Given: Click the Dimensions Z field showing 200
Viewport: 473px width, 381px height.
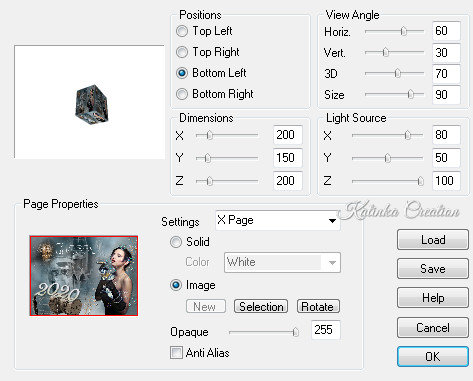Looking at the screenshot, I should tap(288, 181).
